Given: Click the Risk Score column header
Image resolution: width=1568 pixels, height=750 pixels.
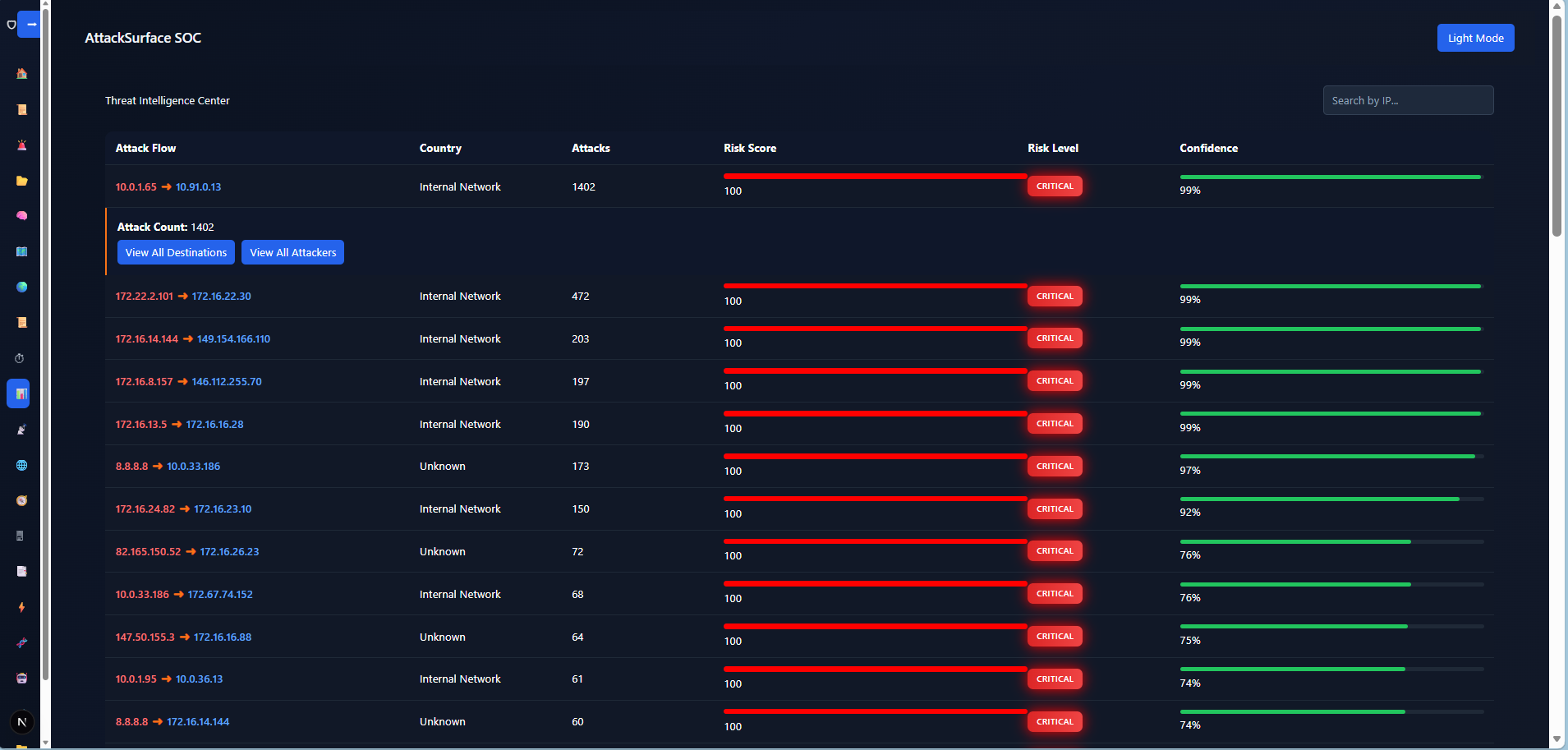Looking at the screenshot, I should pos(749,149).
